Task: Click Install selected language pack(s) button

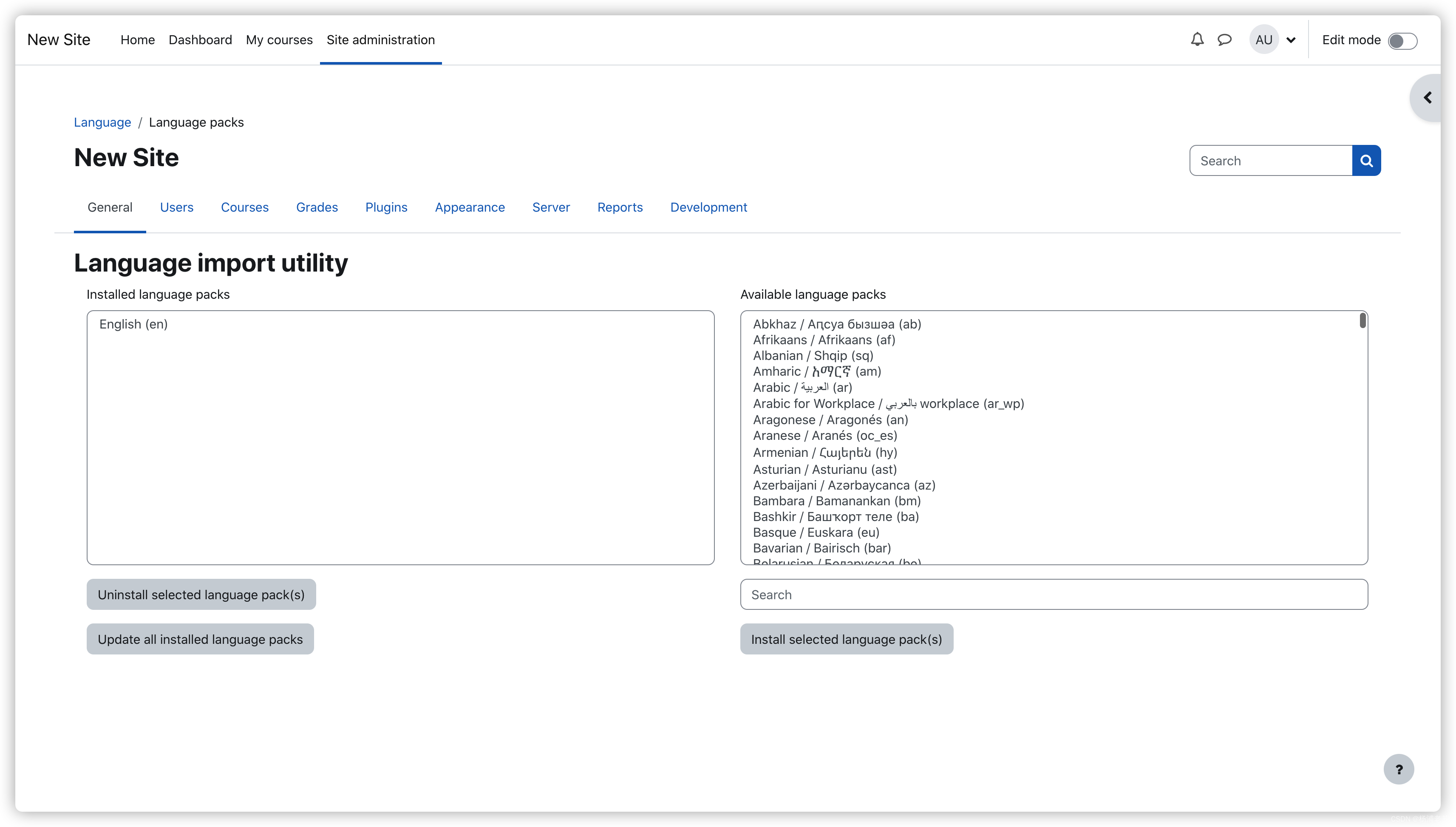Action: pyautogui.click(x=846, y=639)
